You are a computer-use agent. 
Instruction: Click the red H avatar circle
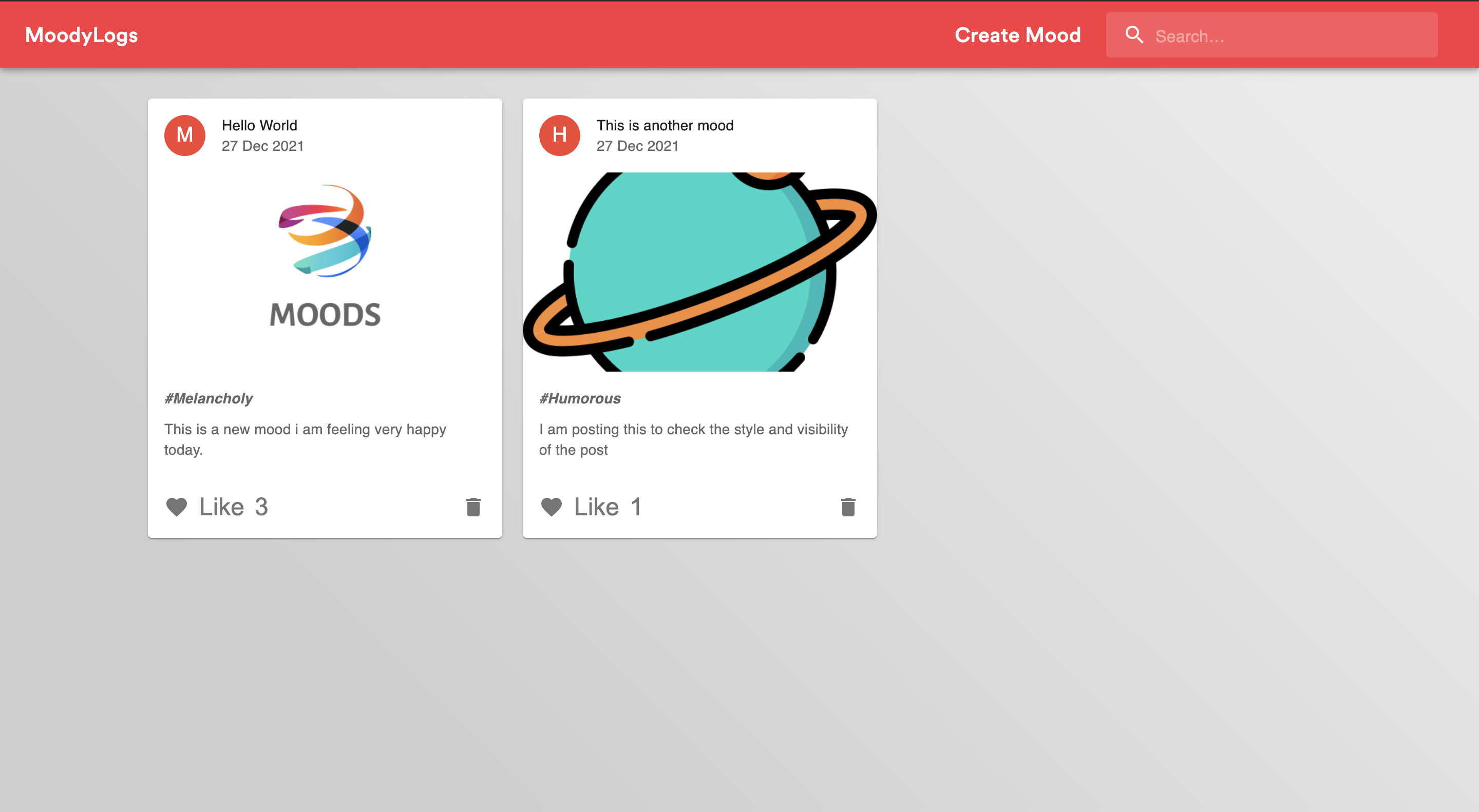[x=559, y=136]
